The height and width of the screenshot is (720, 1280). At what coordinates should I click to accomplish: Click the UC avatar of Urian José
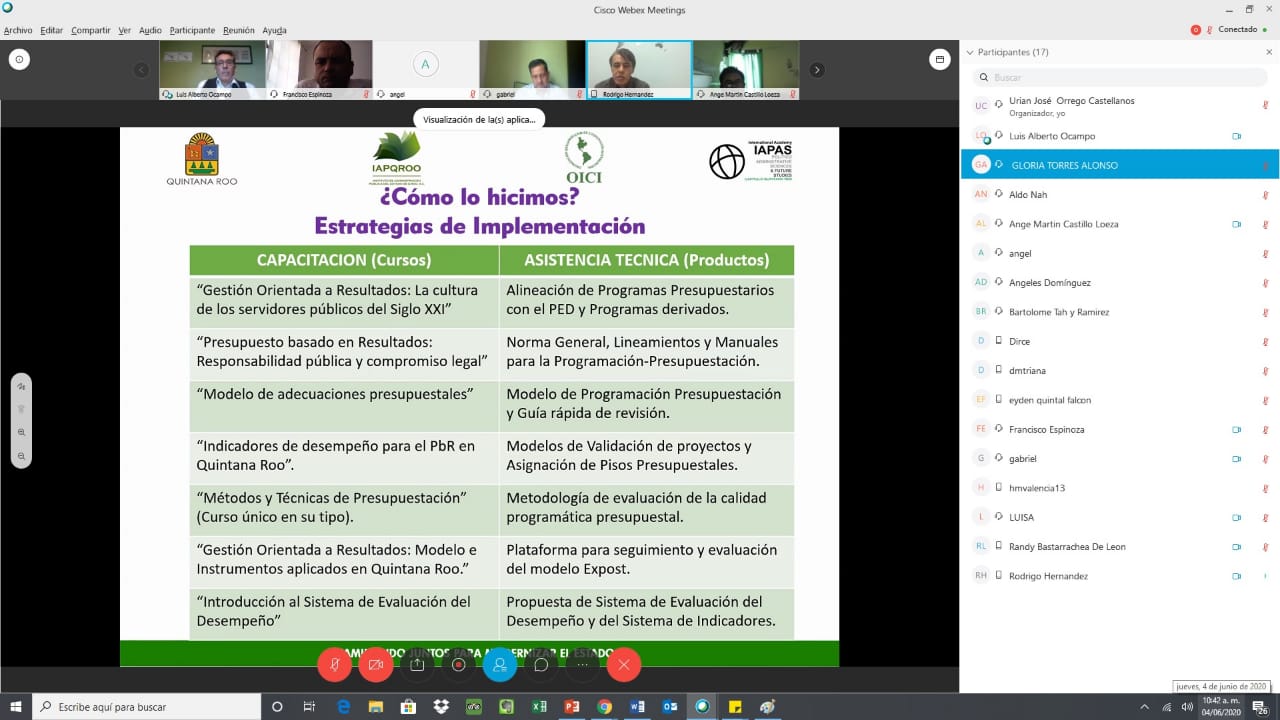[981, 106]
